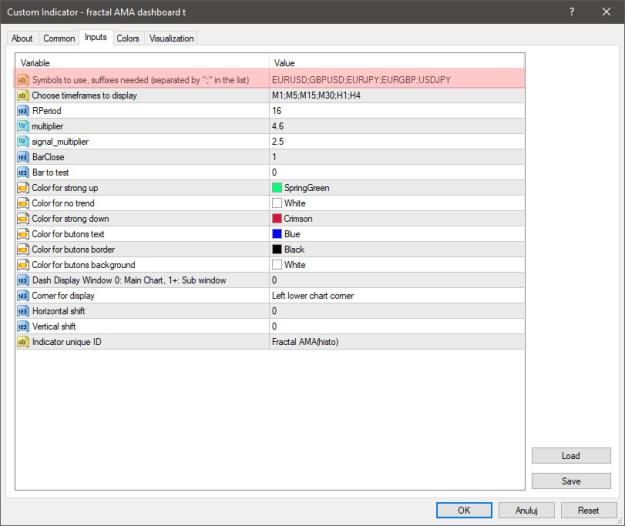The height and width of the screenshot is (526, 625).
Task: Select the Dash Display Window row label
Action: pos(129,281)
